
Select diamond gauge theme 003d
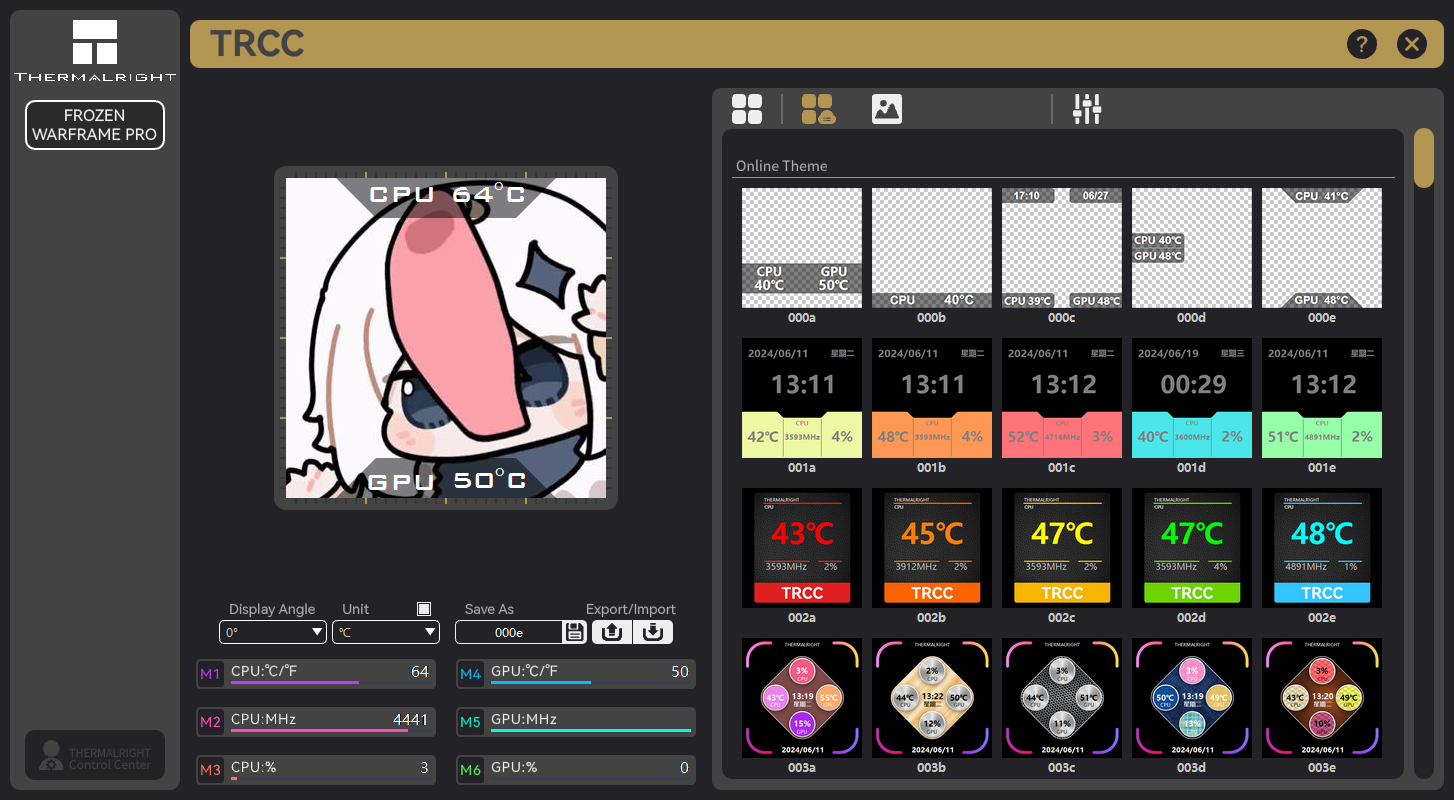1192,698
